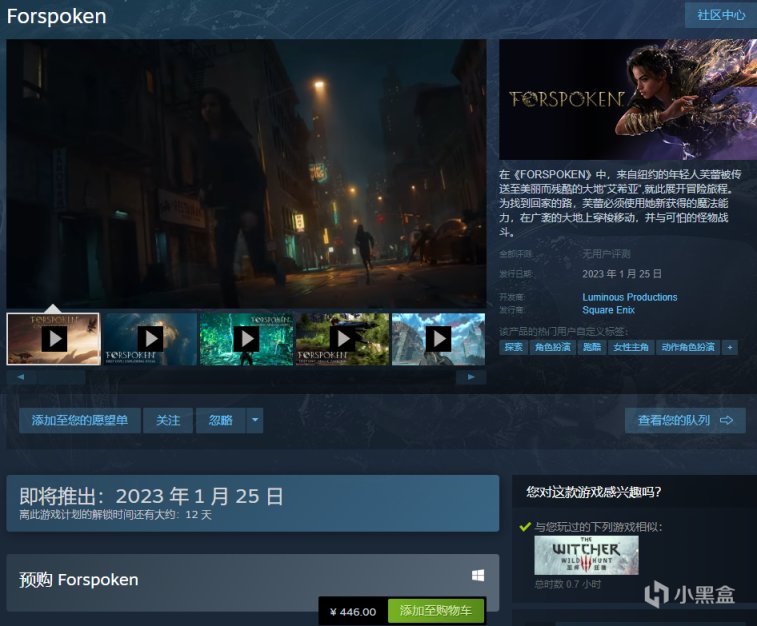Play the first Forspoken trailer thumbnail
This screenshot has width=757, height=626.
tap(54, 339)
